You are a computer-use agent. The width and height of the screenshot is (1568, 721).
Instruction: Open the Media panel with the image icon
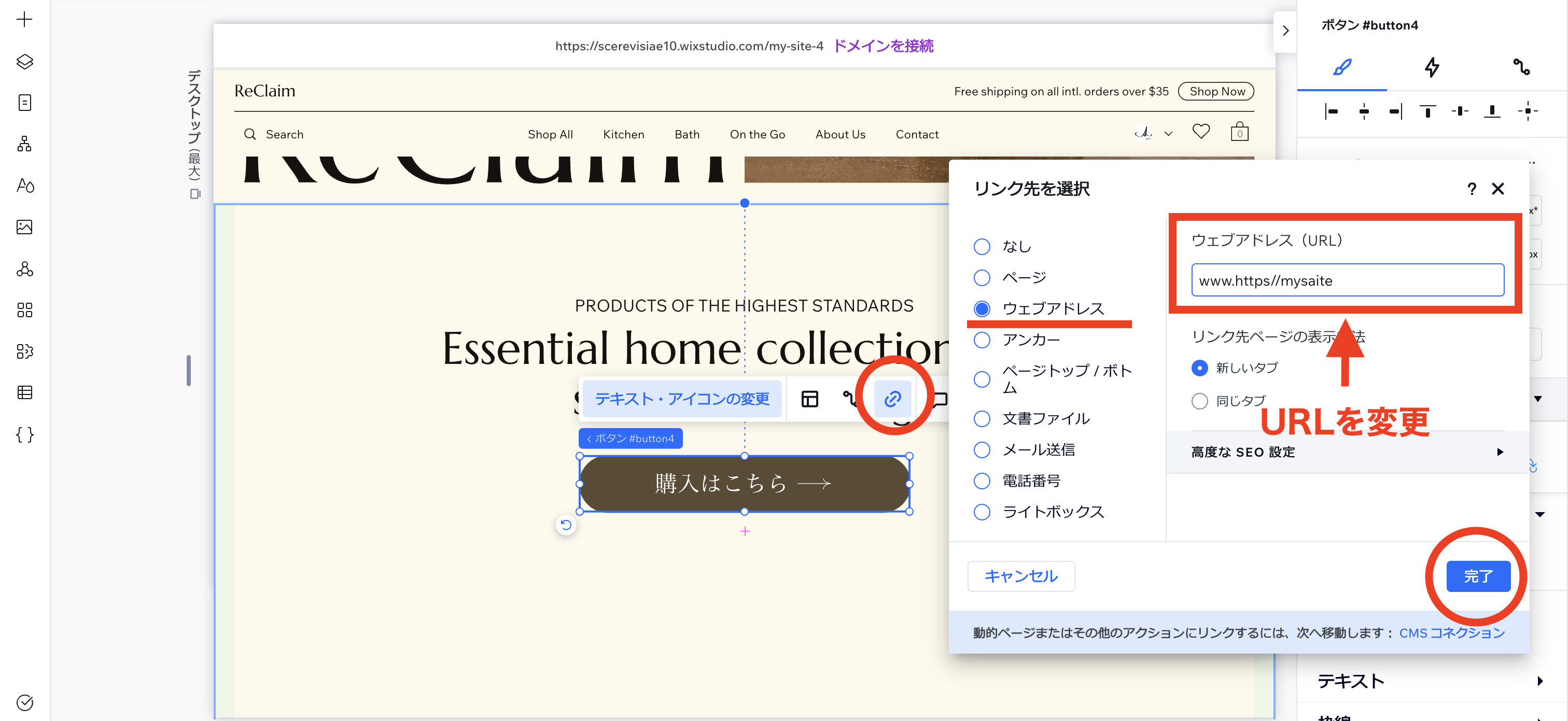[24, 227]
